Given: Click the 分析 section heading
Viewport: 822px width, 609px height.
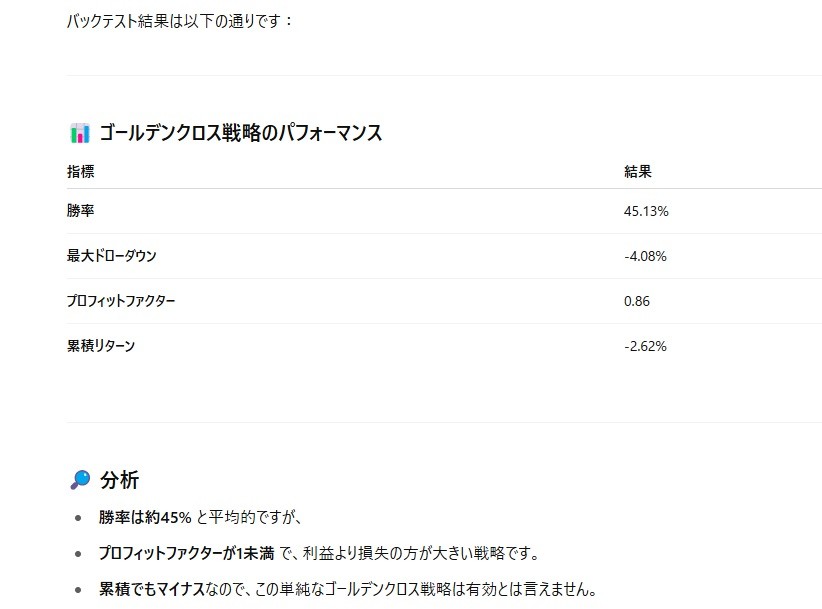Looking at the screenshot, I should tap(120, 480).
